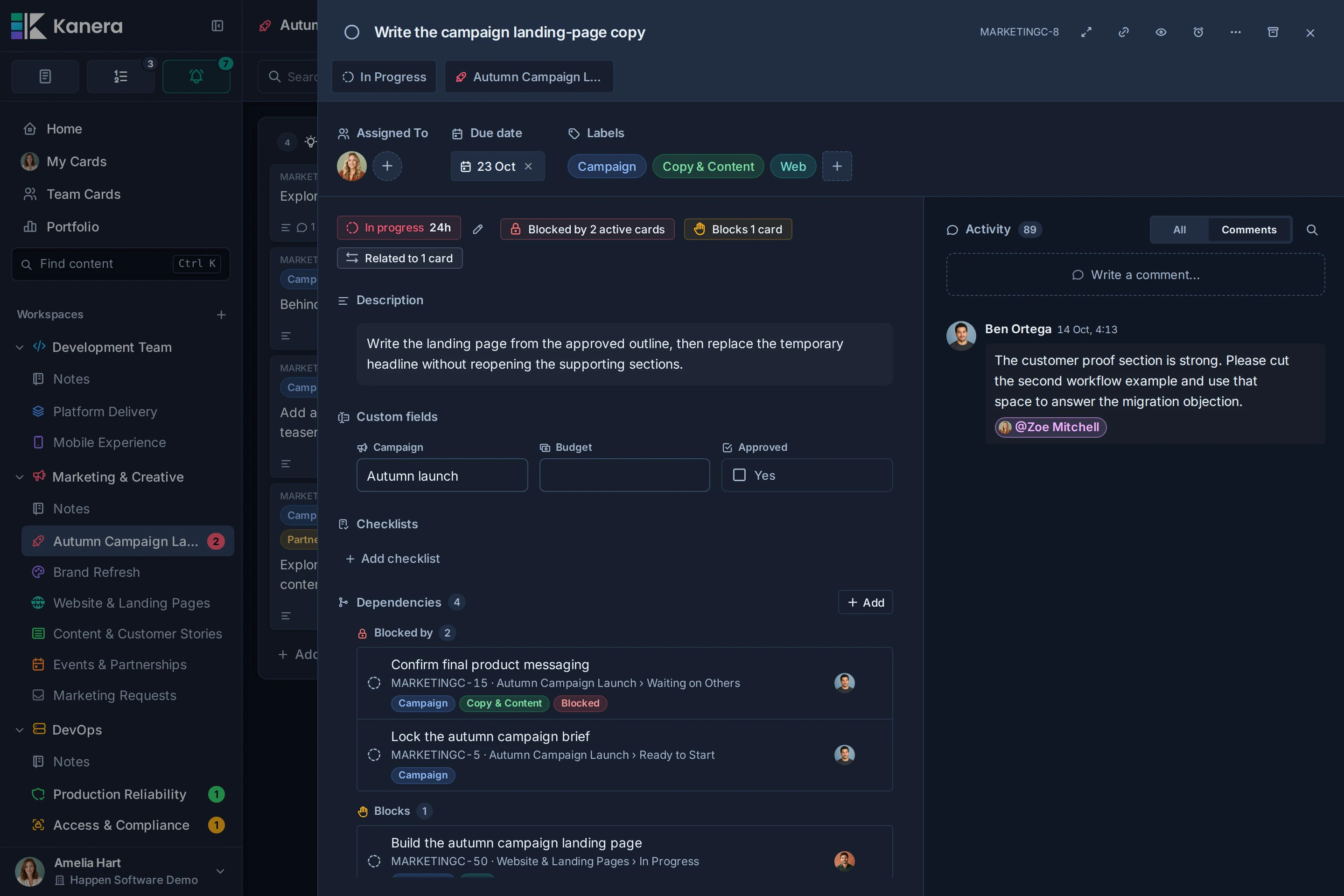Image resolution: width=1344 pixels, height=896 pixels.
Task: Add a new workspace with plus icon
Action: [221, 315]
